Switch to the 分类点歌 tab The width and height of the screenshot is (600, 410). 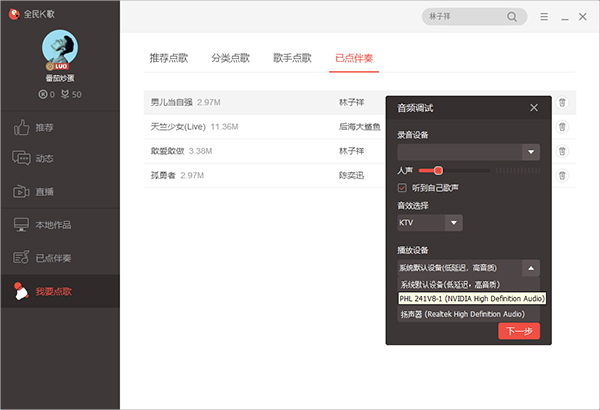231,58
